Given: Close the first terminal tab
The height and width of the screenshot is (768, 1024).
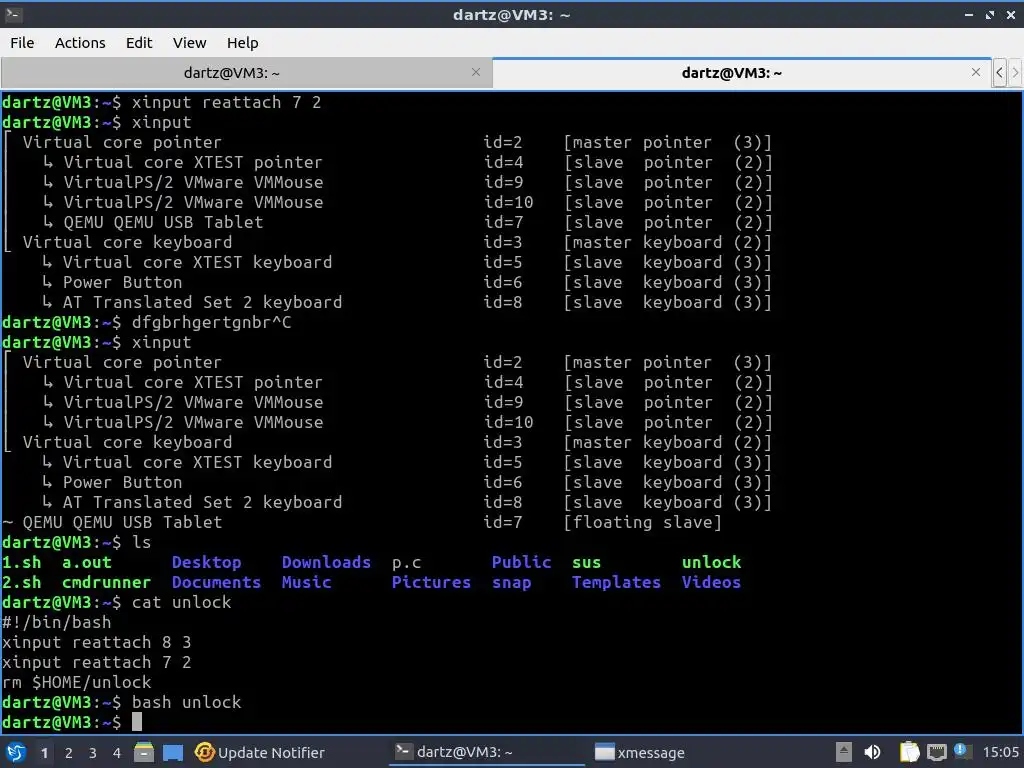Looking at the screenshot, I should click(476, 72).
